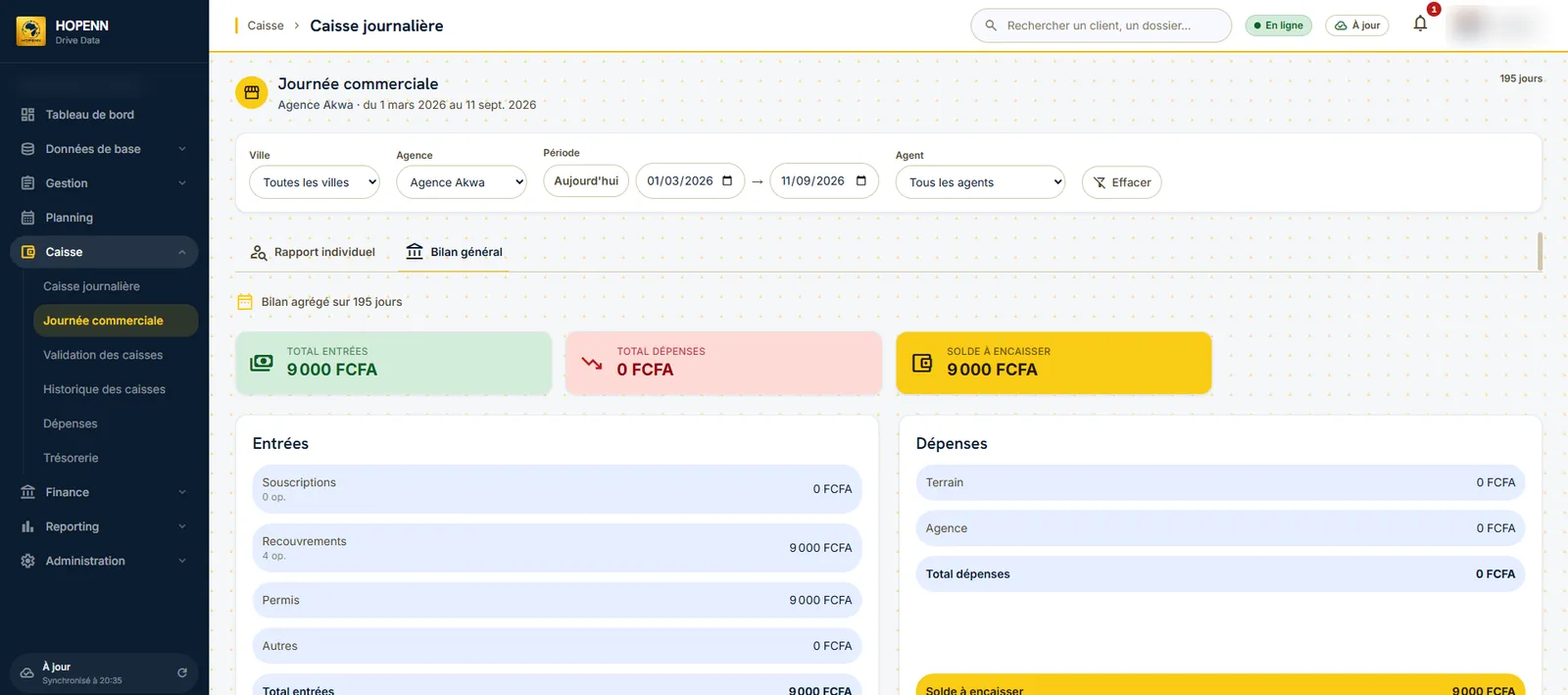Open the Ville dropdown

tap(315, 182)
